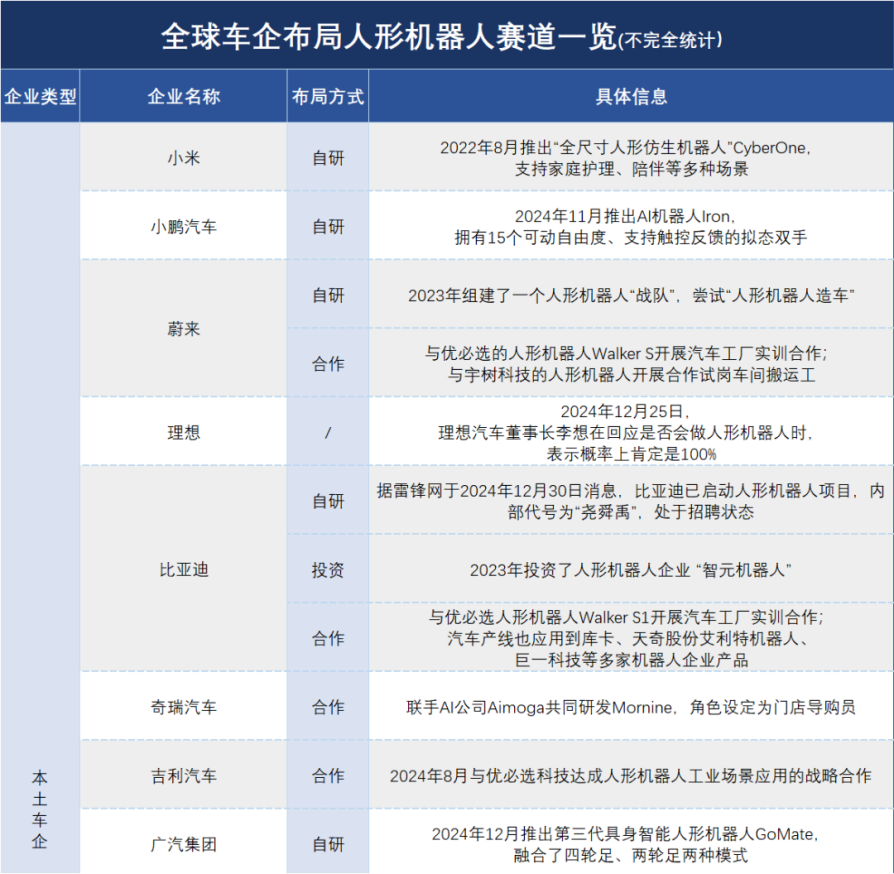Click the GoMate description text
Screen dimensions: 894x874
click(x=625, y=844)
